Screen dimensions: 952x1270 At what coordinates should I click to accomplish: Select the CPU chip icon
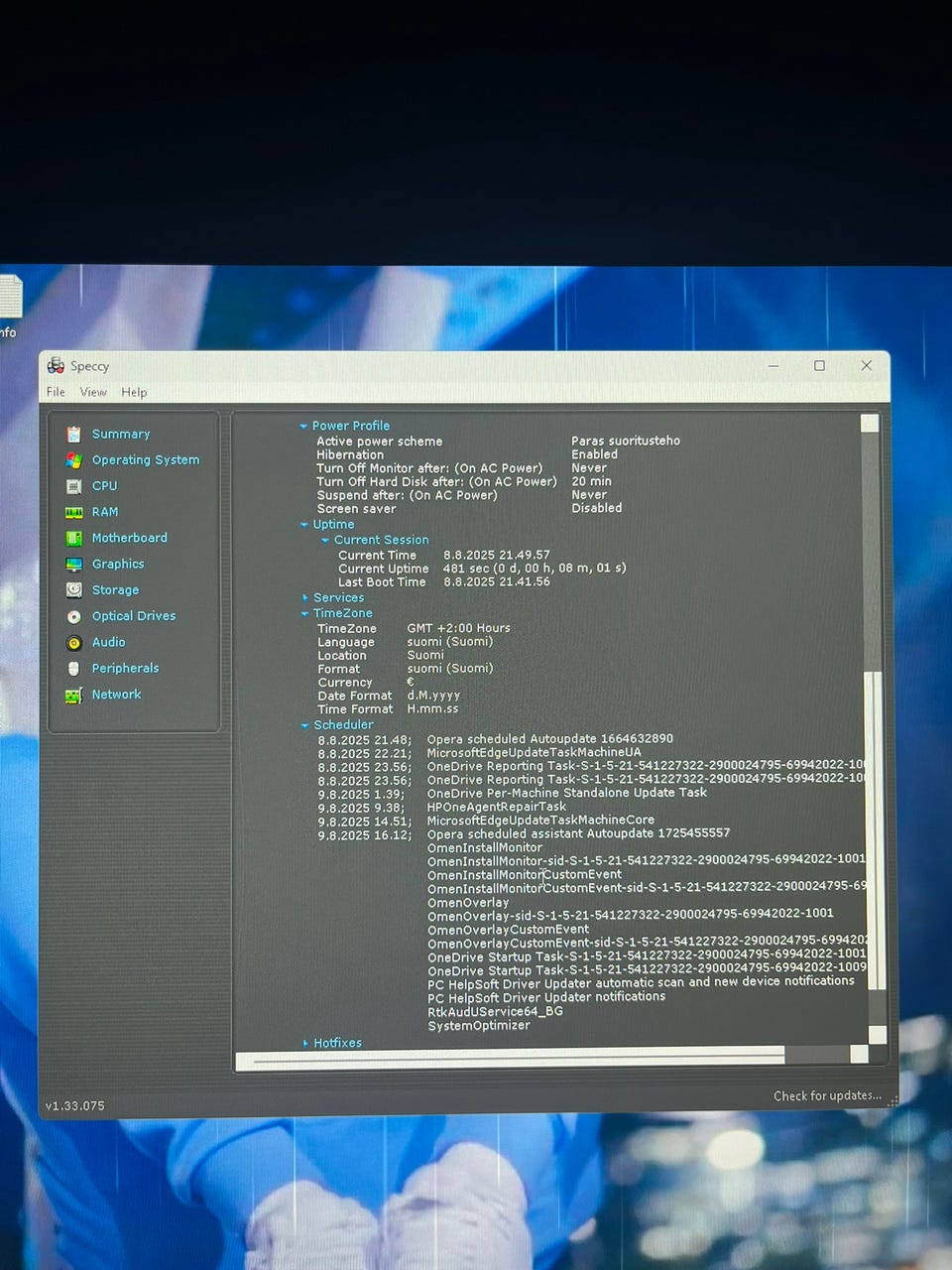(x=73, y=486)
